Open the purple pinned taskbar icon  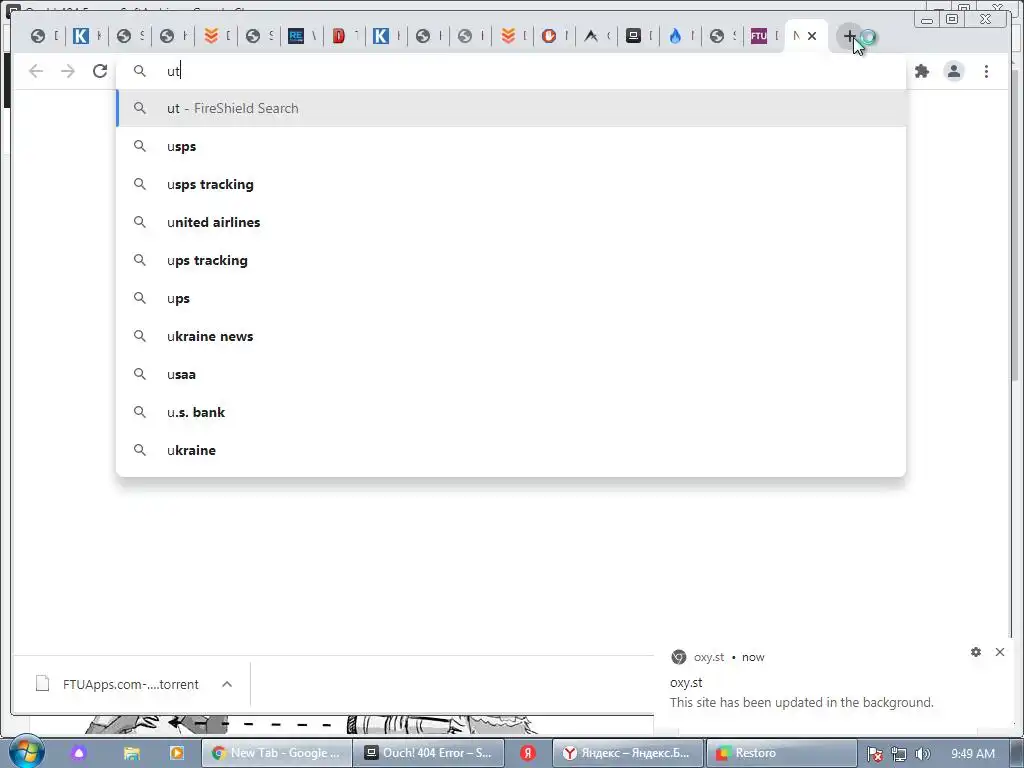tap(79, 753)
